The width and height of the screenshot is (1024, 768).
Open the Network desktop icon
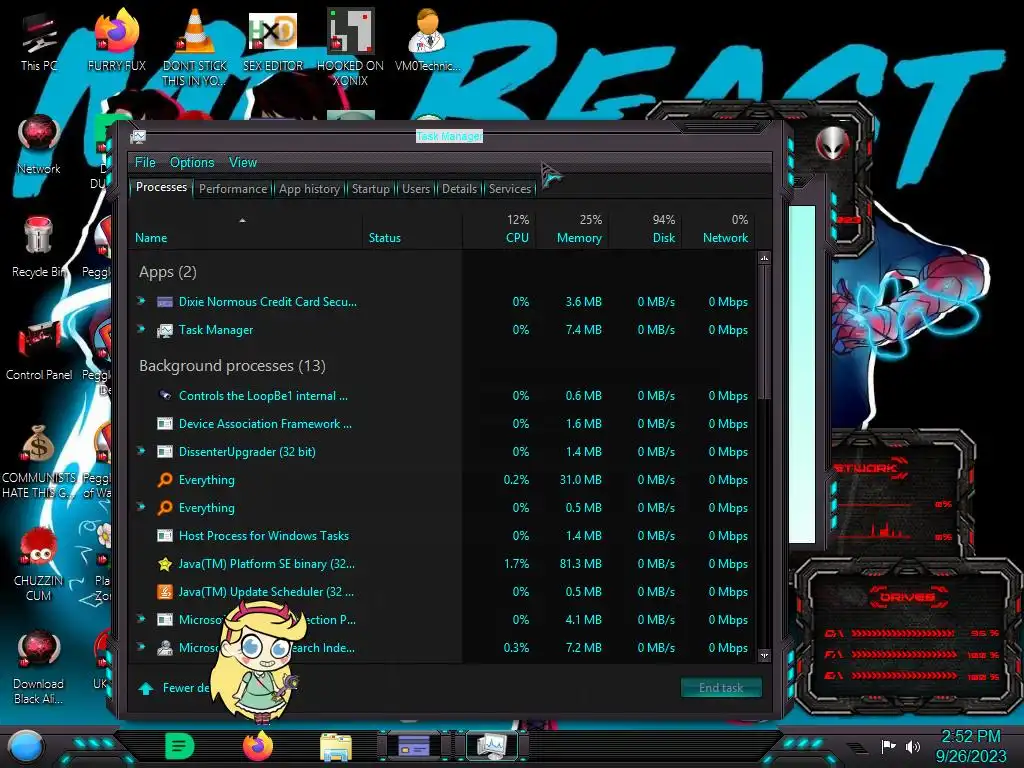(39, 145)
